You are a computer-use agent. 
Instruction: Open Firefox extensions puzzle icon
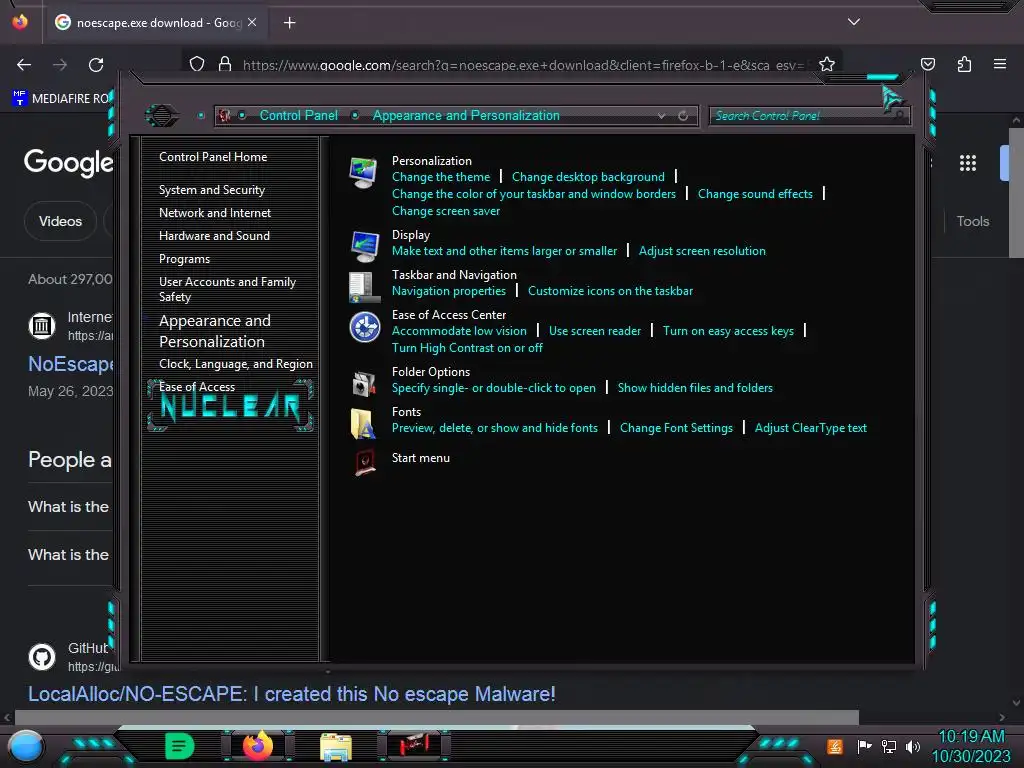[964, 64]
